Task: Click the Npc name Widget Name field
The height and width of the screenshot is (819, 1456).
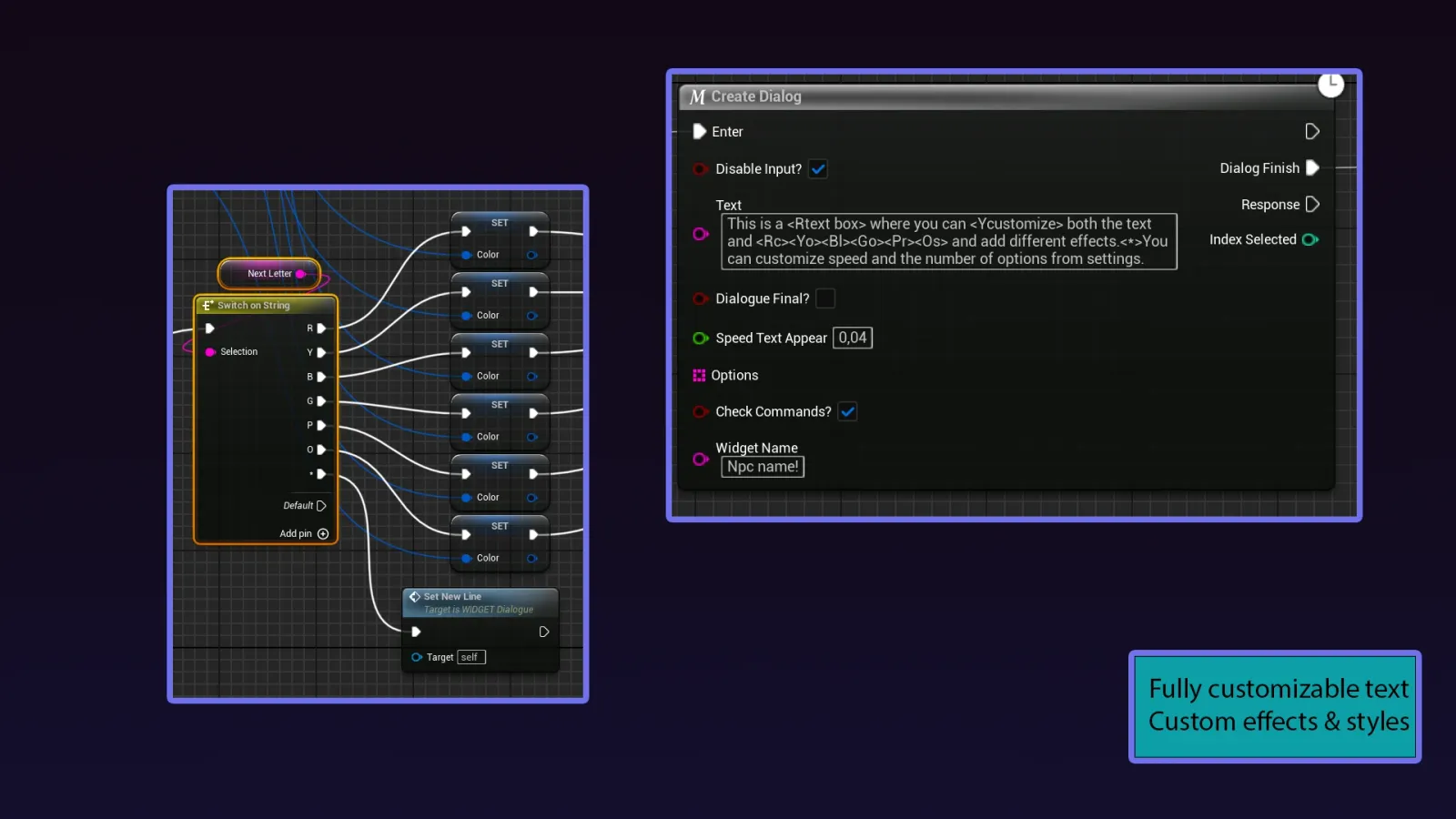Action: [763, 467]
